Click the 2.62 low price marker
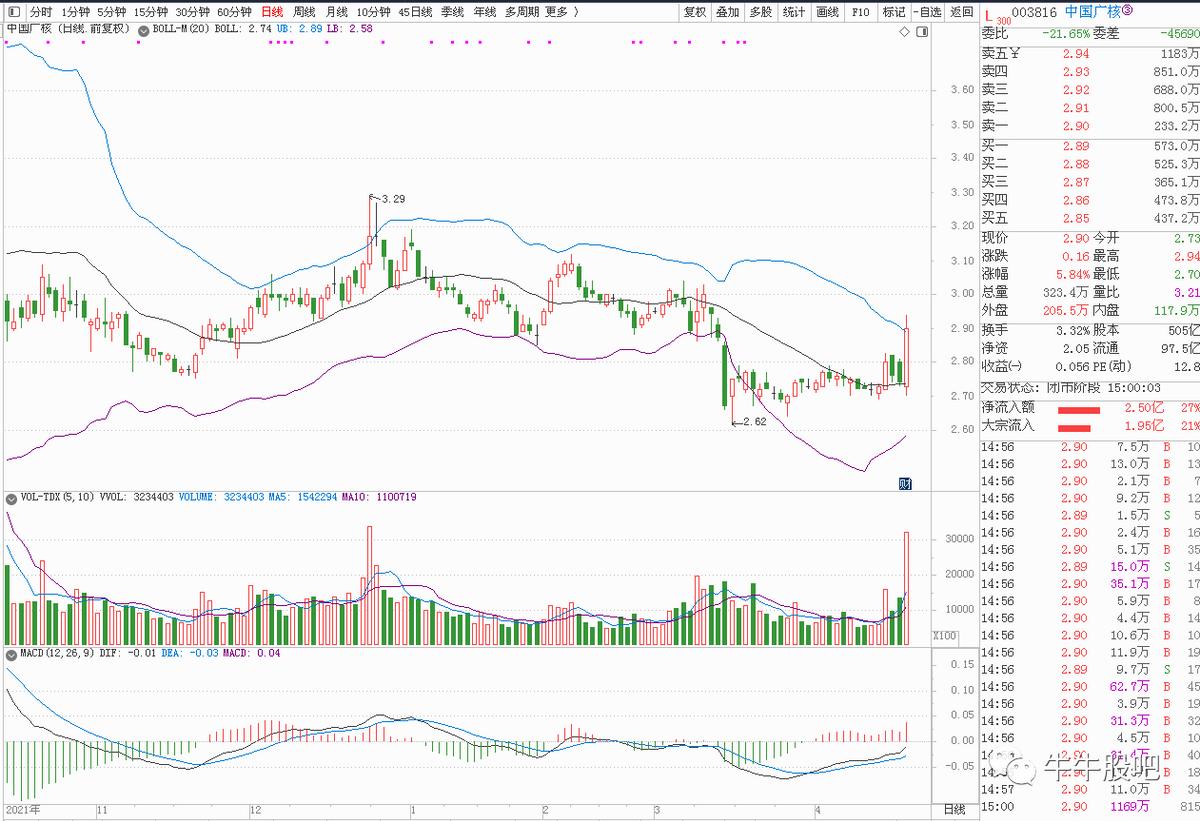 (x=754, y=422)
